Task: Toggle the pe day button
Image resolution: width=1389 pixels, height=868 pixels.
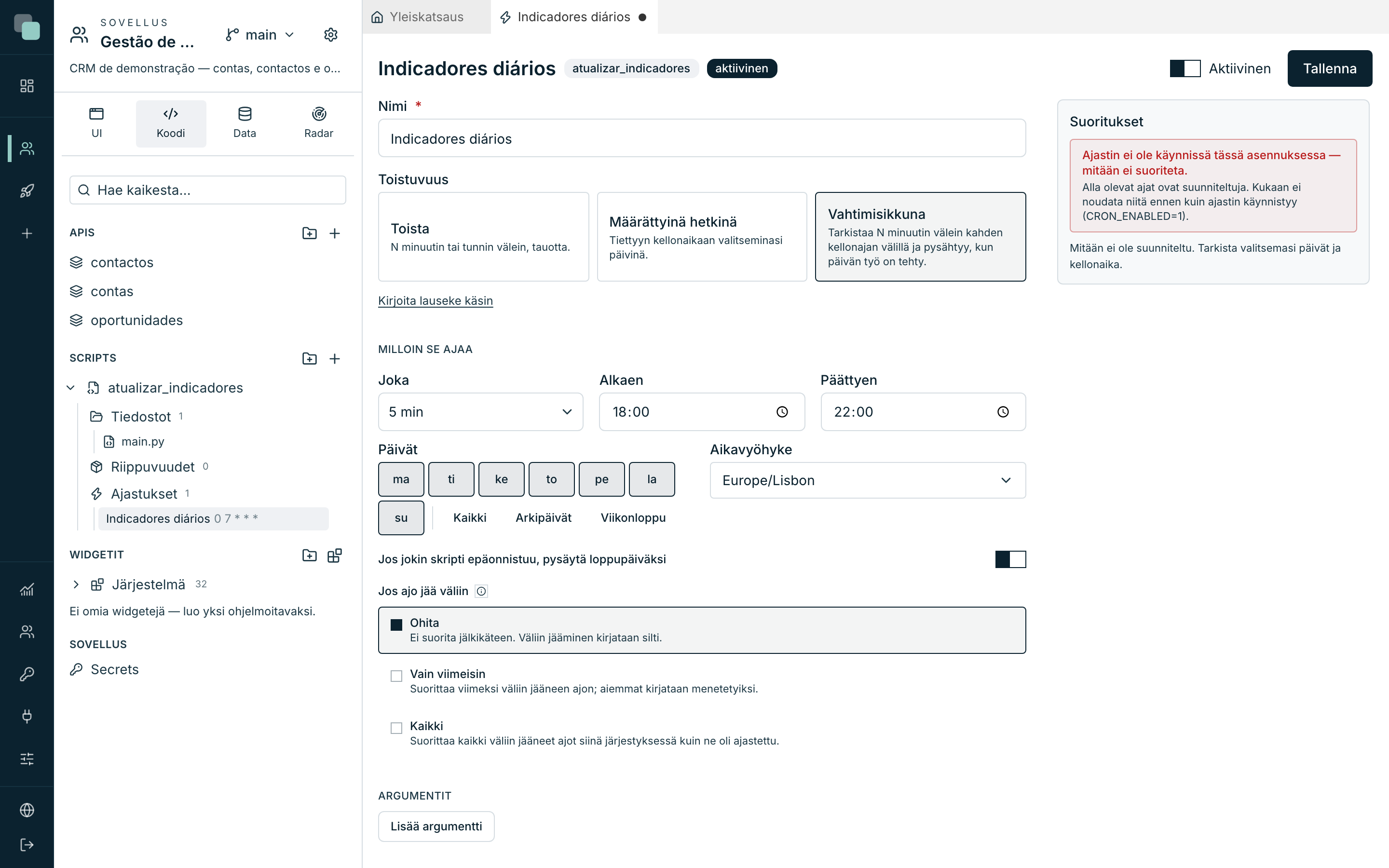Action: click(x=601, y=479)
